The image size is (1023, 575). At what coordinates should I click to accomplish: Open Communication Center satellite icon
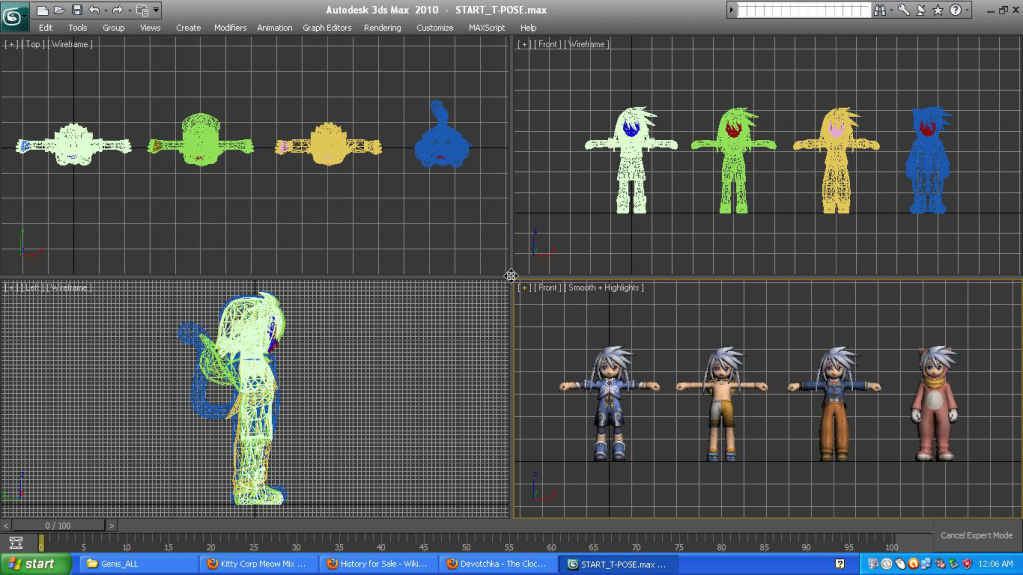tap(921, 10)
